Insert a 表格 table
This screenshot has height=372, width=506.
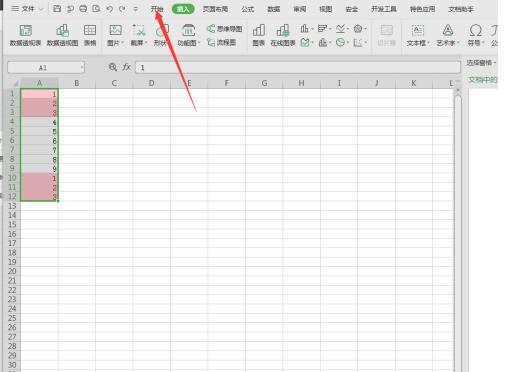tap(90, 35)
